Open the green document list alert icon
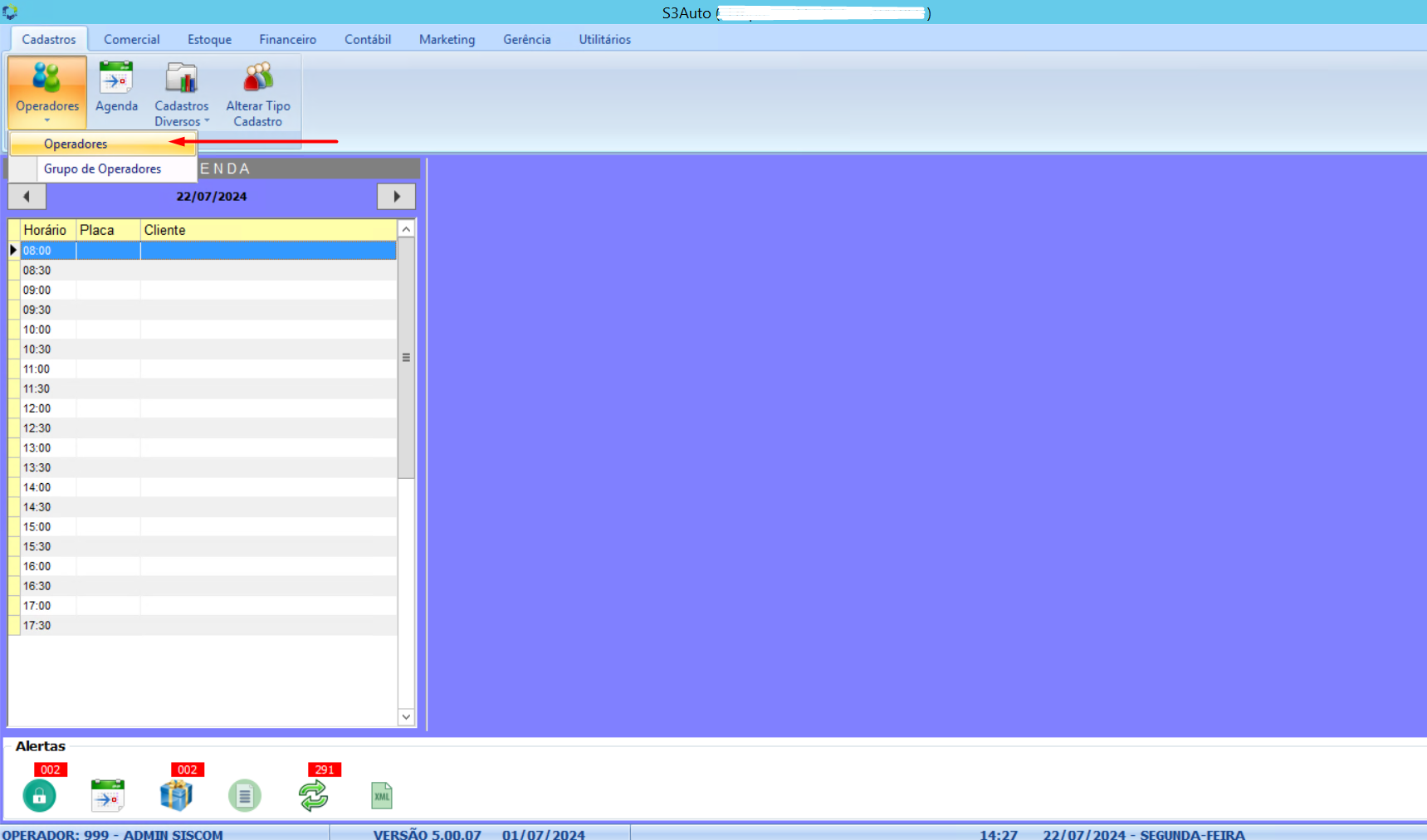Image resolution: width=1427 pixels, height=840 pixels. pyautogui.click(x=244, y=795)
